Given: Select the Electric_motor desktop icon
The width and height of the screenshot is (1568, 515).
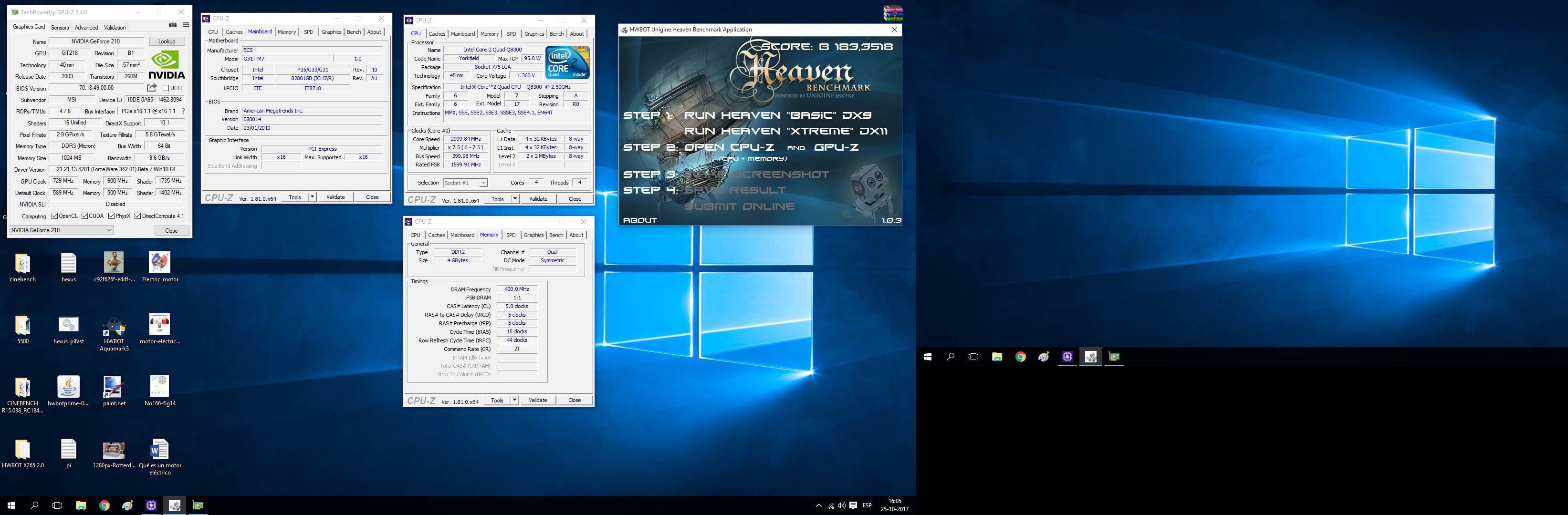Looking at the screenshot, I should click(159, 263).
